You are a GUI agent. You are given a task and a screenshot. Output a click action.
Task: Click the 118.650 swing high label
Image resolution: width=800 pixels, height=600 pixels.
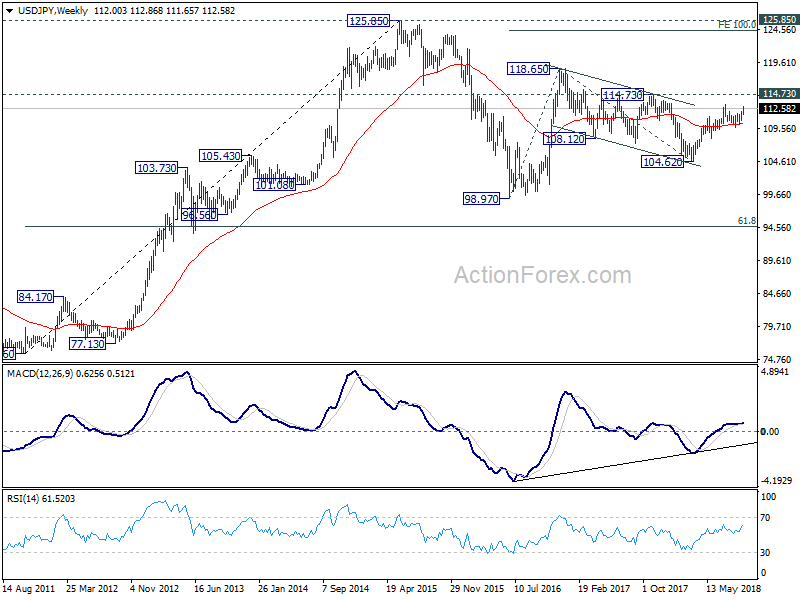(529, 69)
